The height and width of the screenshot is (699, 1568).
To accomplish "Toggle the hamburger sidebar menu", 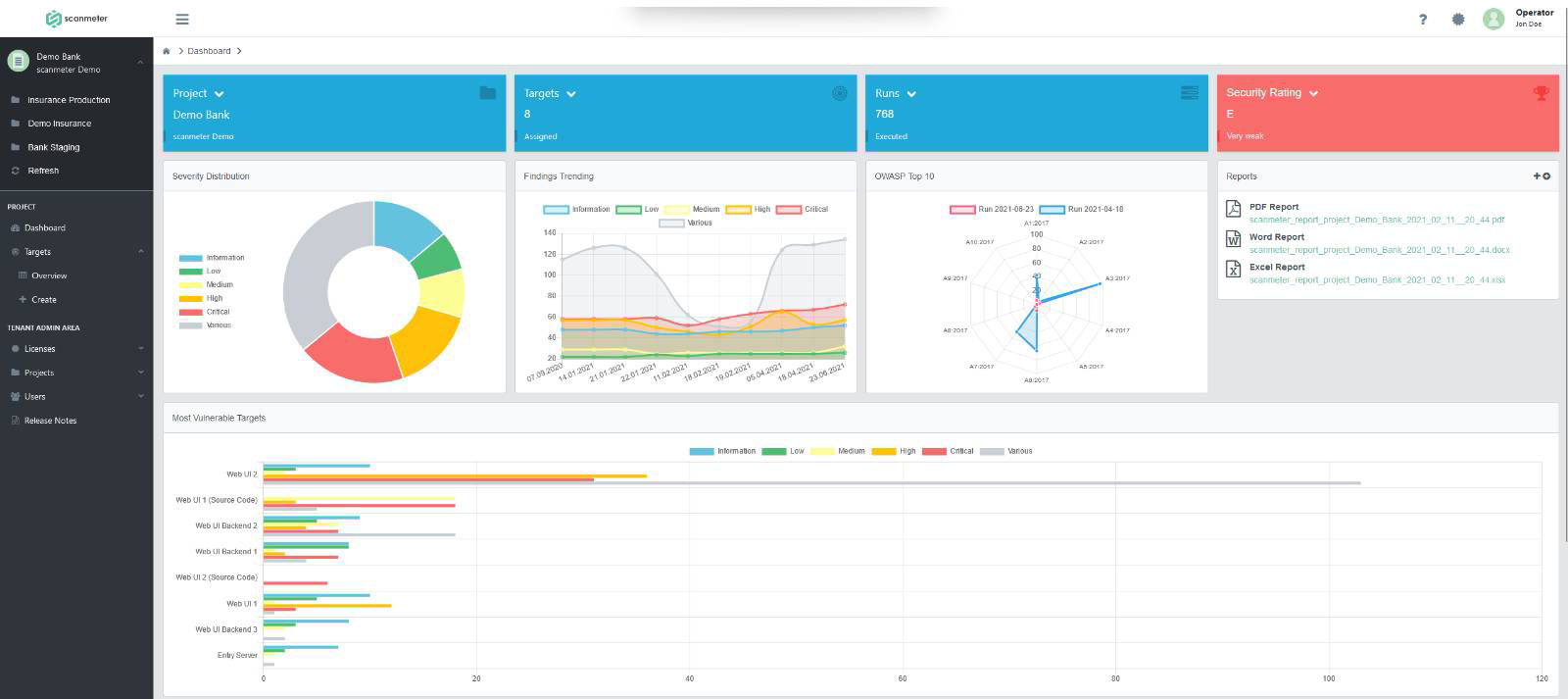I will pos(182,19).
